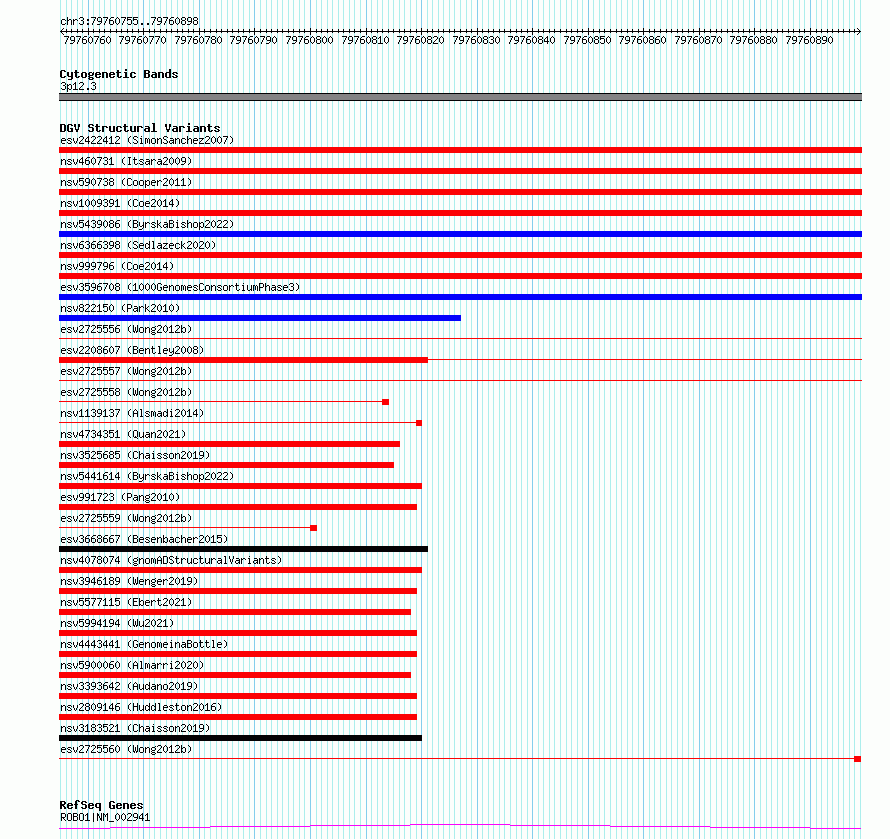Image resolution: width=890 pixels, height=839 pixels.
Task: Click the black bar below esv3668667 (Besenbacher2015)
Action: pyautogui.click(x=244, y=549)
